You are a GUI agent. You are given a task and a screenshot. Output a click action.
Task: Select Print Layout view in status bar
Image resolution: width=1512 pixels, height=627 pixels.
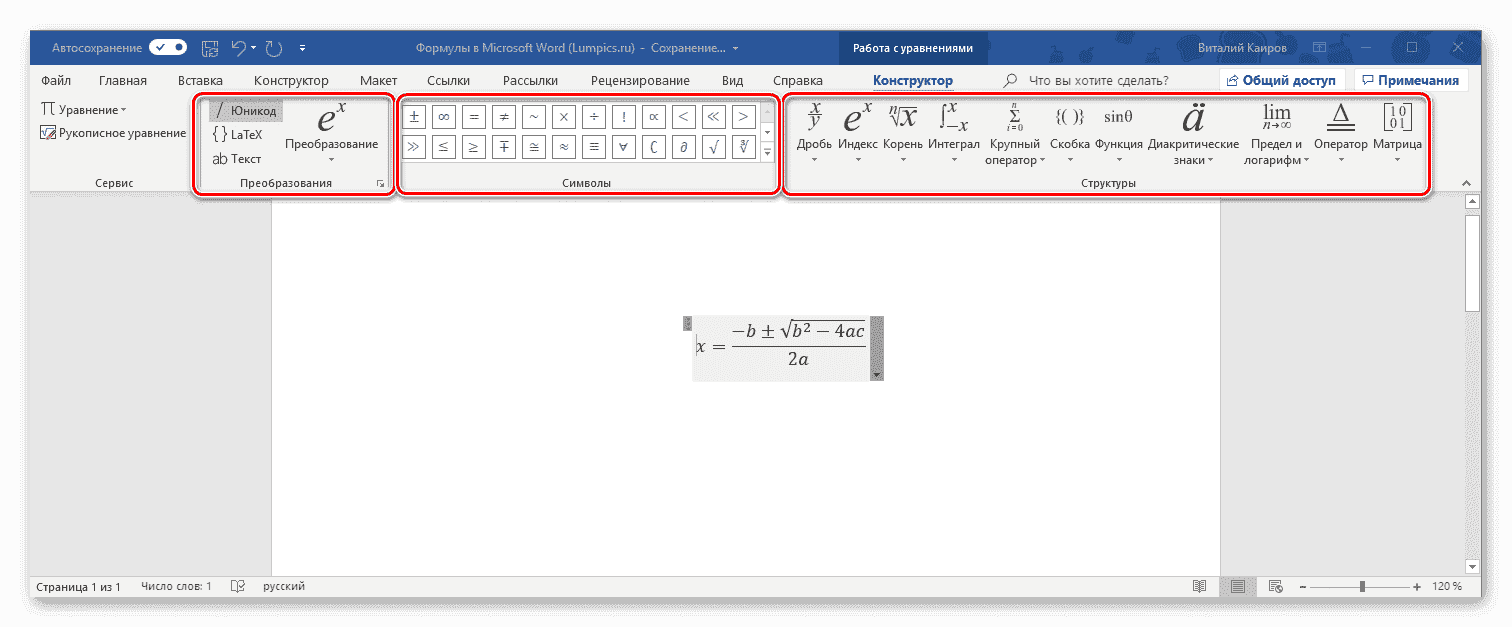[1238, 586]
